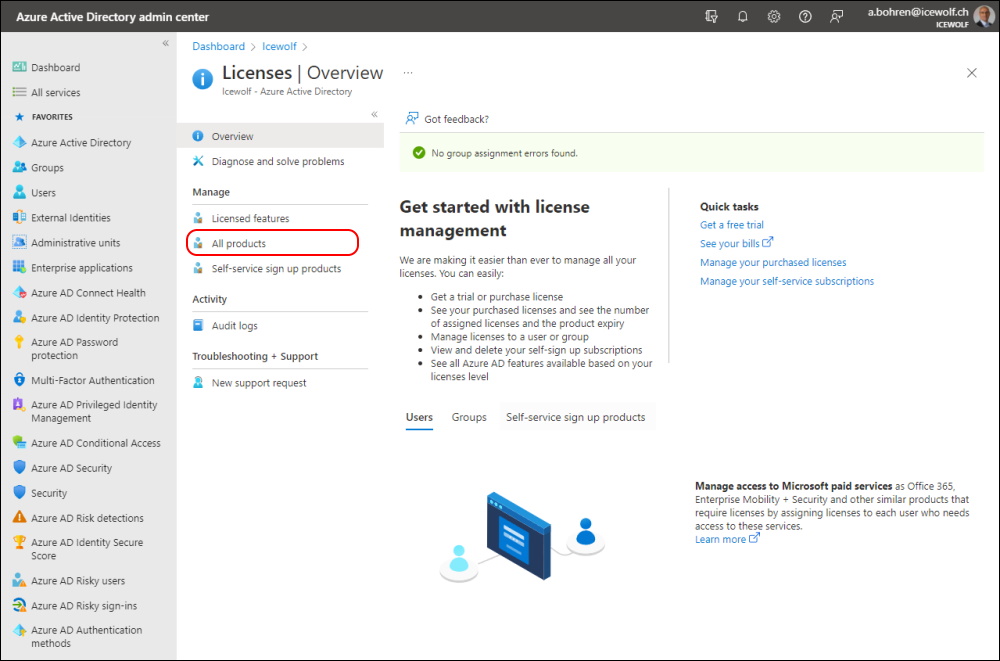Click the Azure AD Security shield icon

[x=19, y=468]
